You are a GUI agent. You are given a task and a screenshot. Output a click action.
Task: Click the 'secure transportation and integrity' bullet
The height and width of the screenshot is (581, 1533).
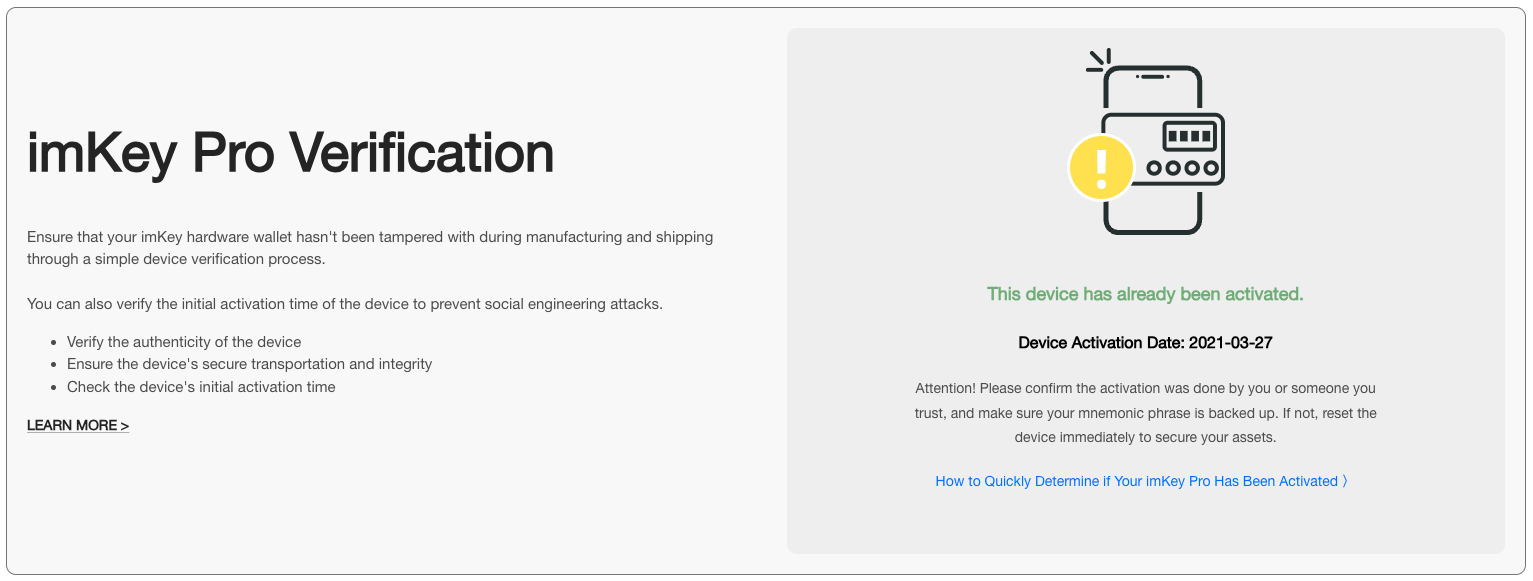coord(249,364)
